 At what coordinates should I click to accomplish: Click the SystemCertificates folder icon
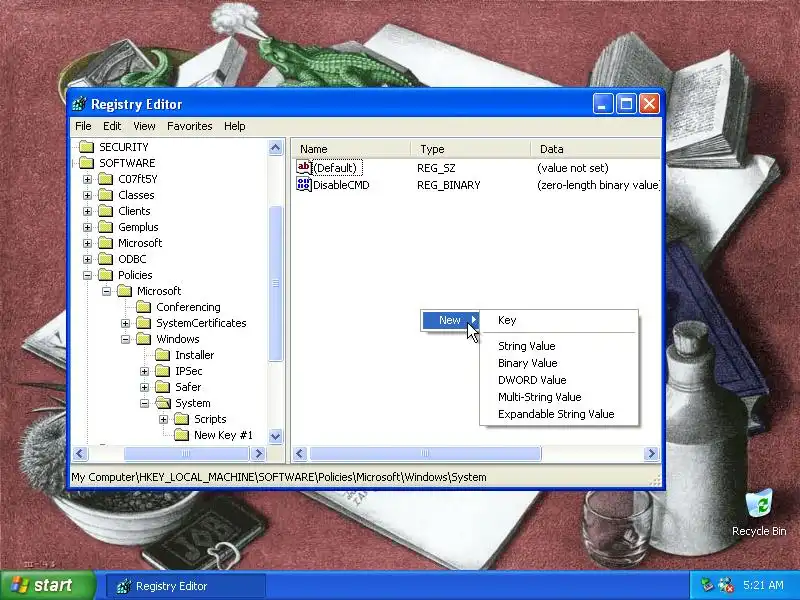[x=144, y=323]
